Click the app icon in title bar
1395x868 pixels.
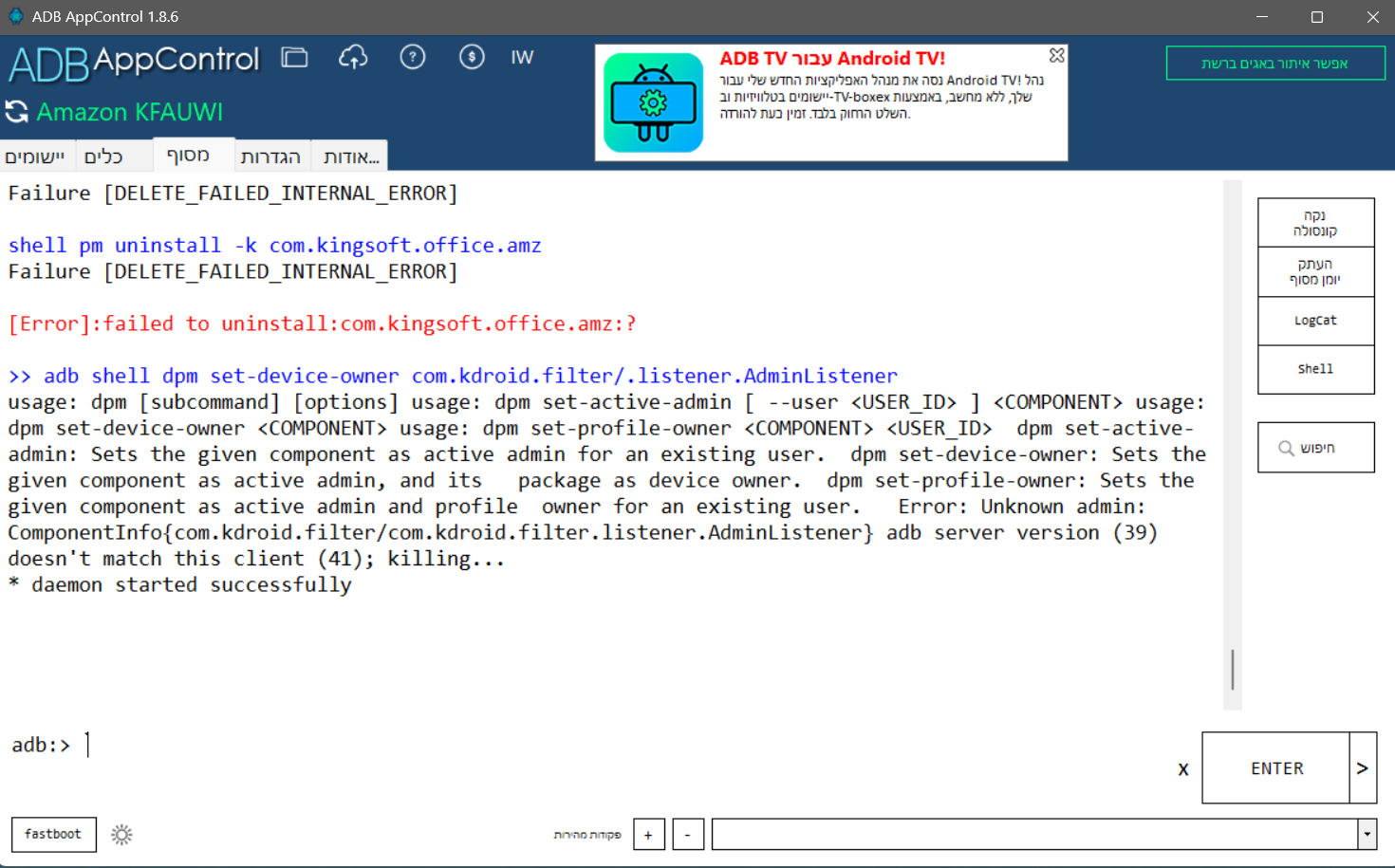pyautogui.click(x=16, y=16)
